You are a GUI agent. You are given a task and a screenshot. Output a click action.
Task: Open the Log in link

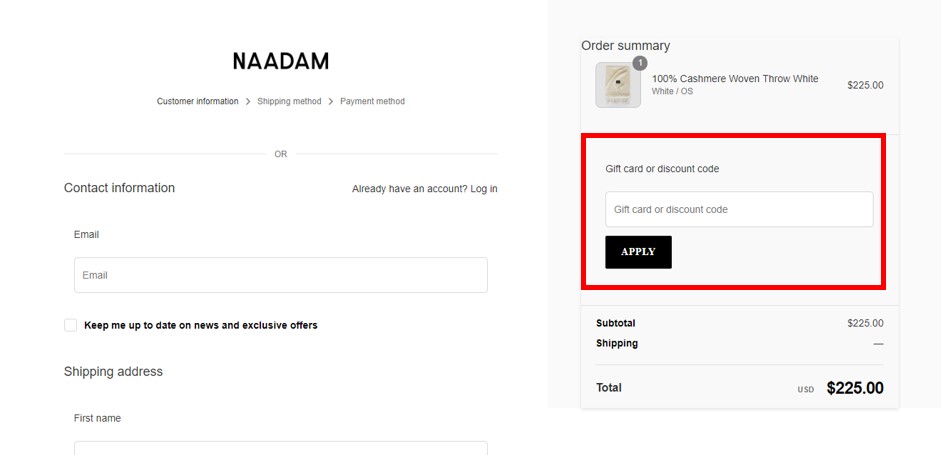pos(484,189)
